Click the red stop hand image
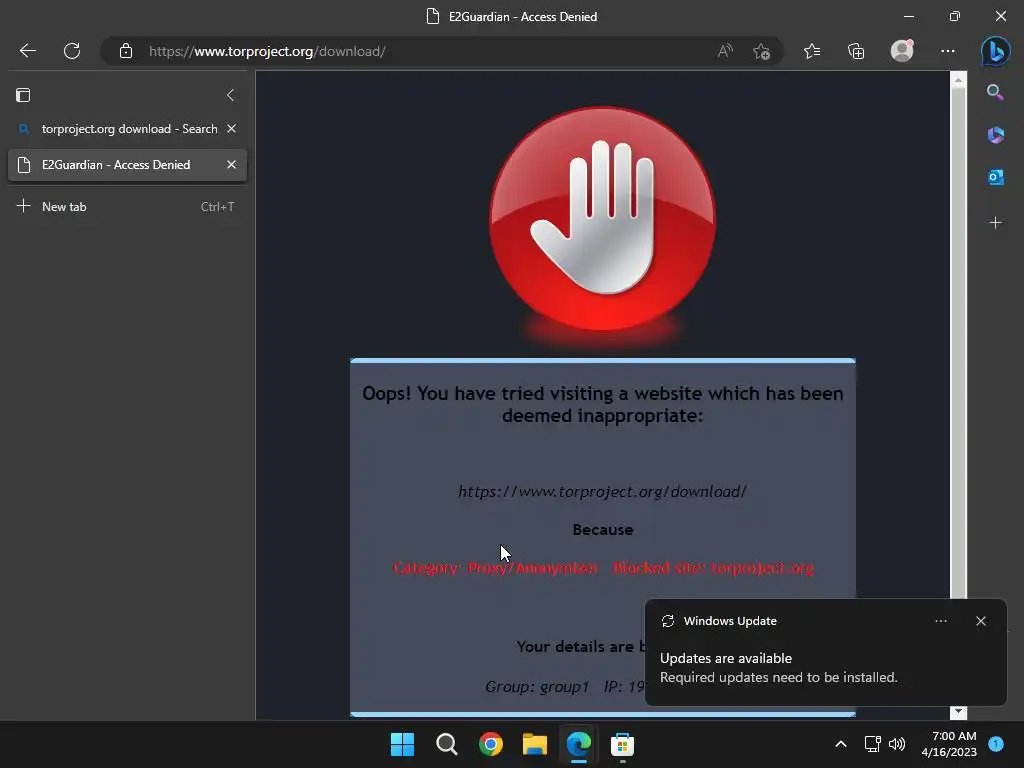Viewport: 1024px width, 768px height. pos(602,219)
